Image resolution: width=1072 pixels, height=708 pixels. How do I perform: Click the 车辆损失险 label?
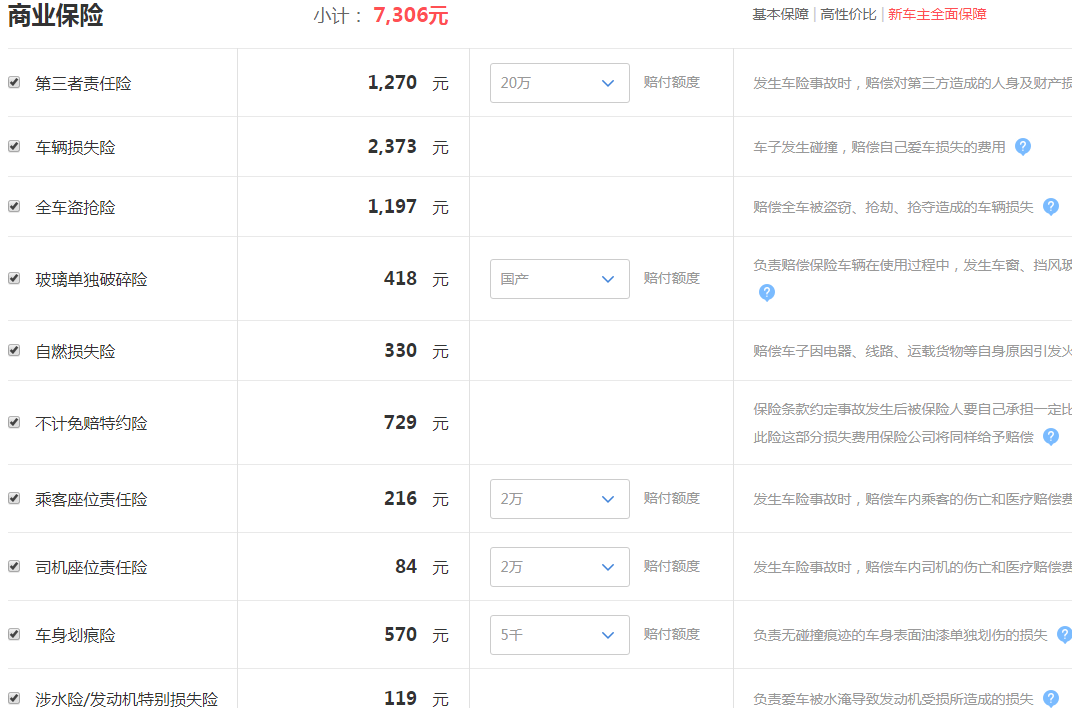(x=75, y=148)
